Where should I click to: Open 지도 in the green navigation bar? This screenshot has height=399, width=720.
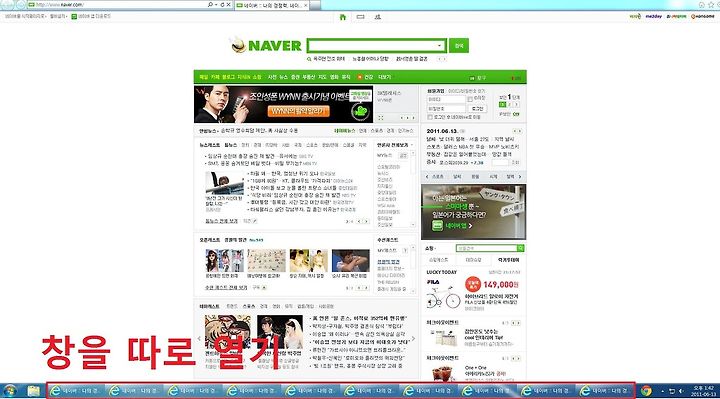[x=322, y=77]
